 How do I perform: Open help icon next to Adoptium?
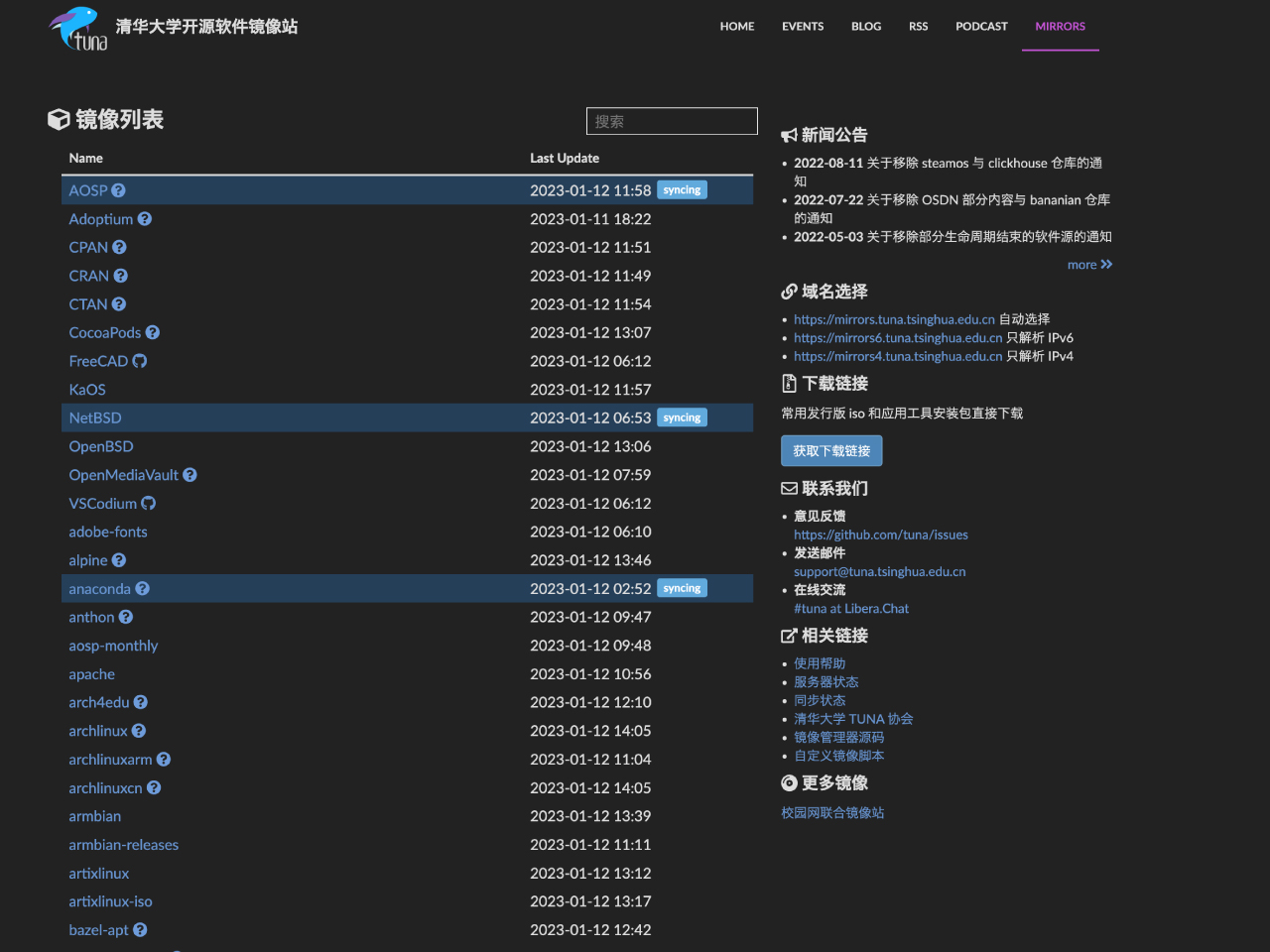pos(145,219)
